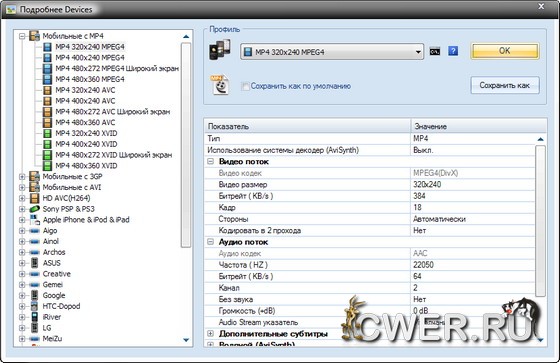Click the Мобильные с MP4 folder icon
Image resolution: width=560 pixels, height=363 pixels.
(34, 36)
